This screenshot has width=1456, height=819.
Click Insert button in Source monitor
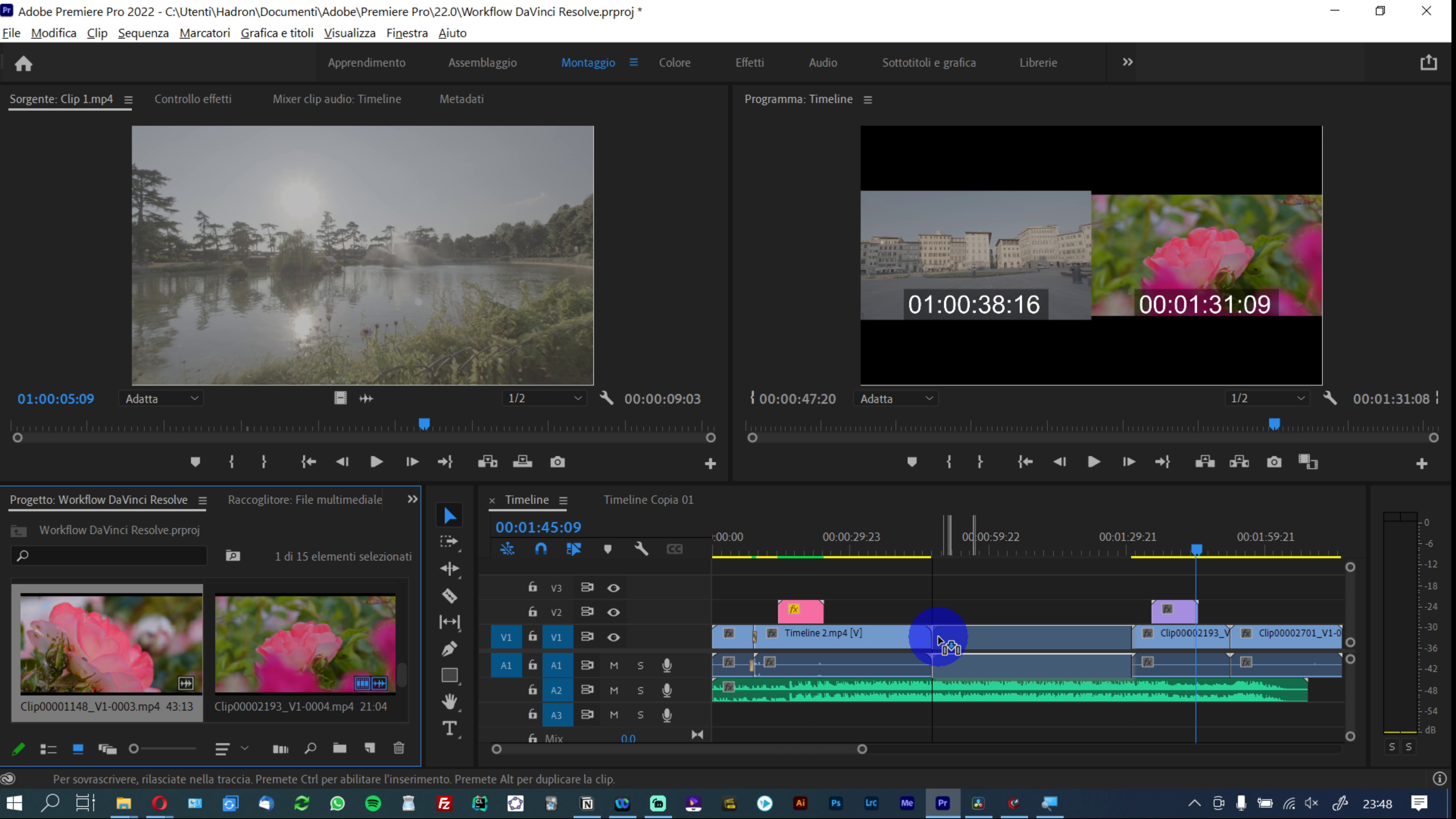487,462
